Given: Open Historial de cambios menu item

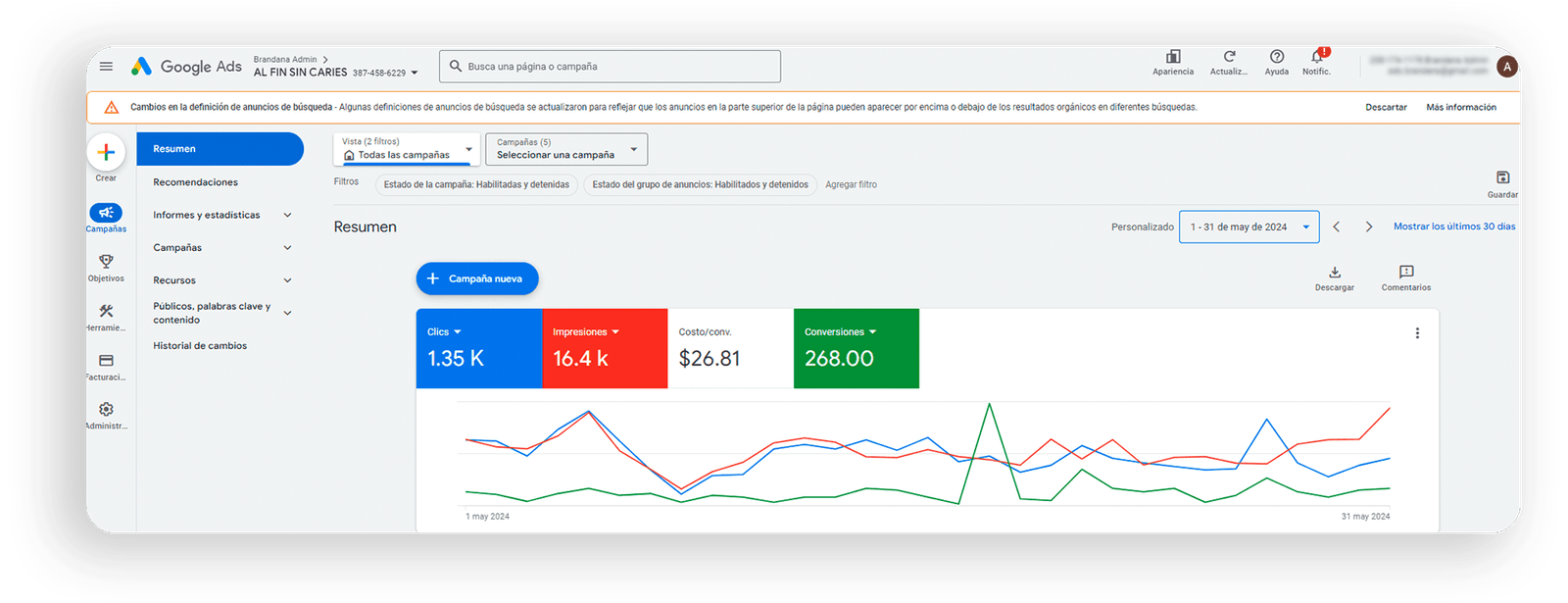Looking at the screenshot, I should click(x=200, y=346).
